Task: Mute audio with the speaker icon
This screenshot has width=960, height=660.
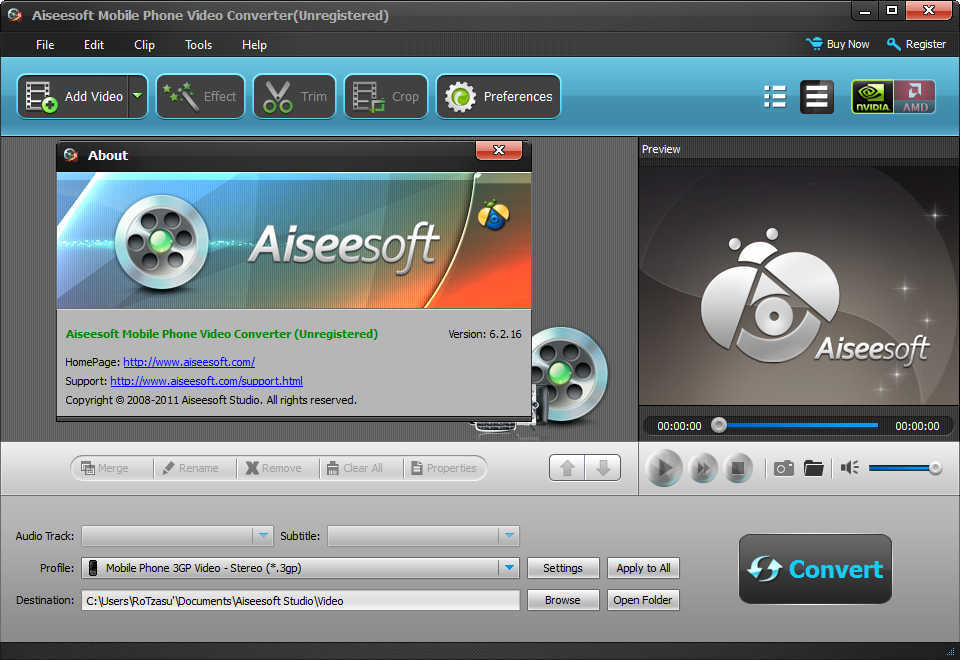Action: click(850, 468)
